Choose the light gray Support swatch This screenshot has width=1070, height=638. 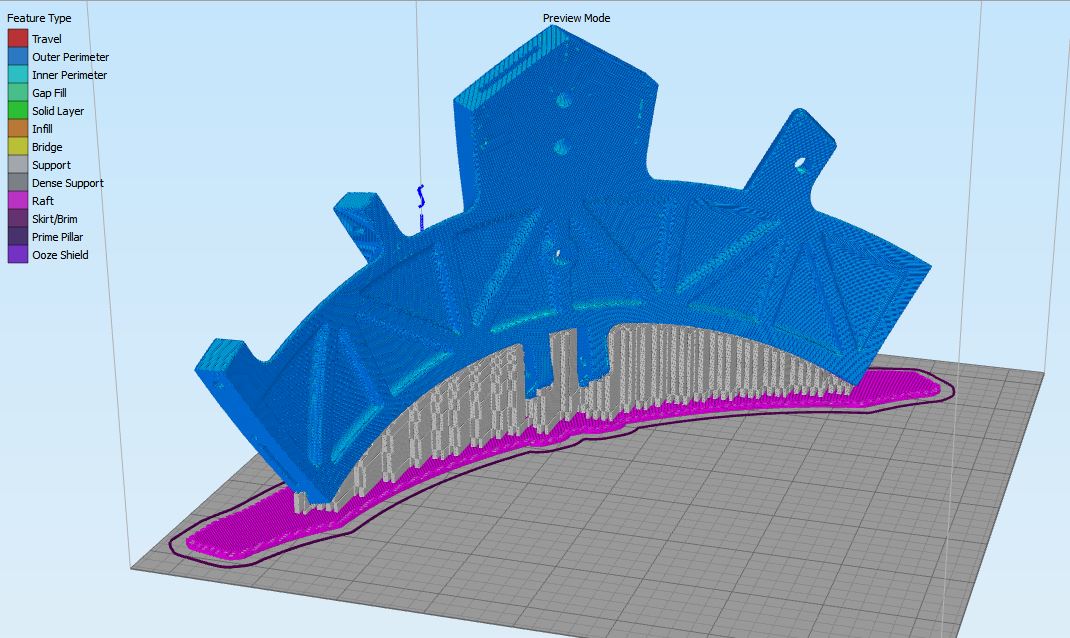pos(17,165)
